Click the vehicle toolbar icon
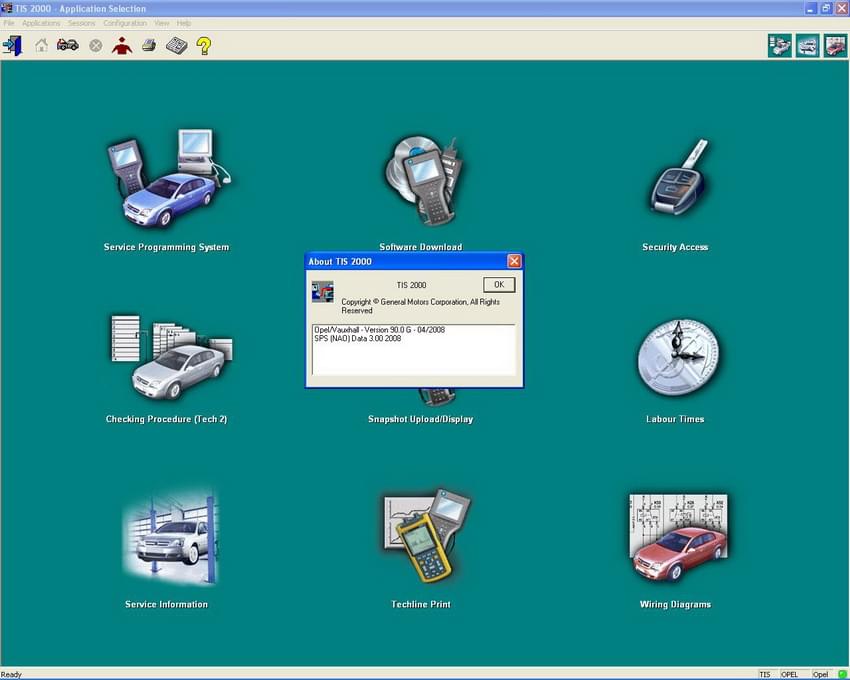 coord(68,45)
